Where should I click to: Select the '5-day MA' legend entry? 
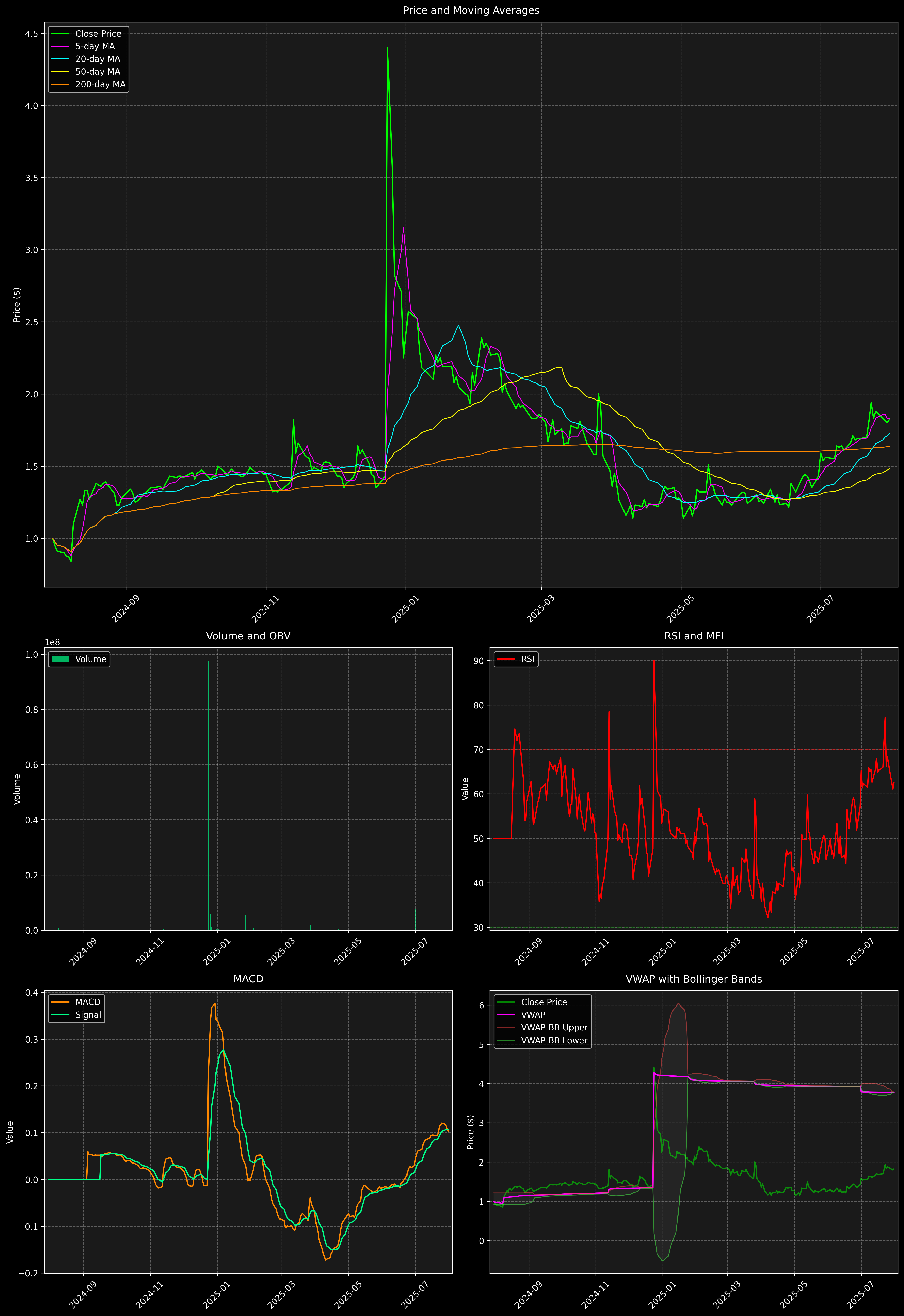click(x=83, y=47)
